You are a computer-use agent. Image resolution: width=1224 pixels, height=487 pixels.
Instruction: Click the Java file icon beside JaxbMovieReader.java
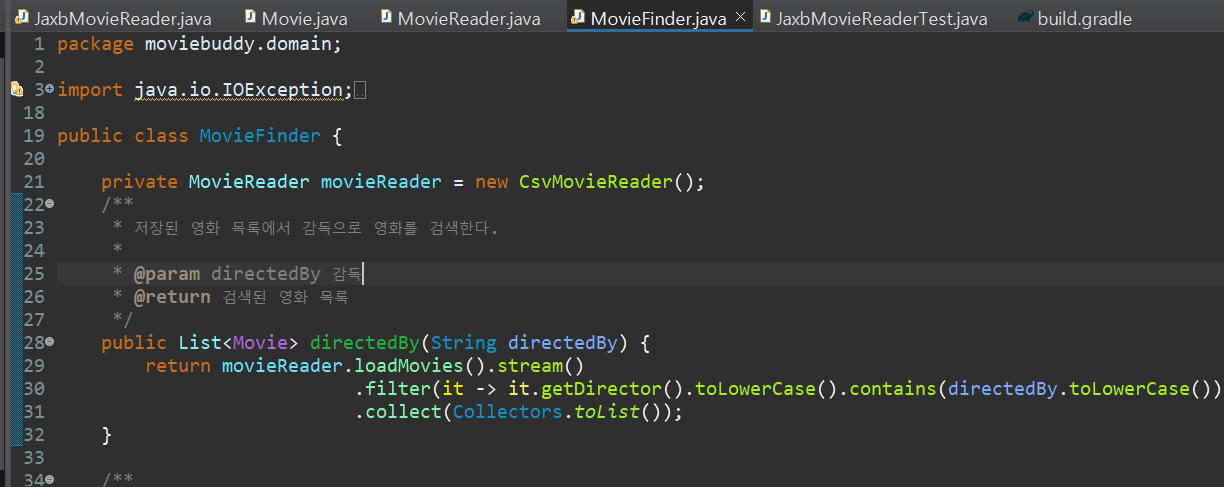20,18
